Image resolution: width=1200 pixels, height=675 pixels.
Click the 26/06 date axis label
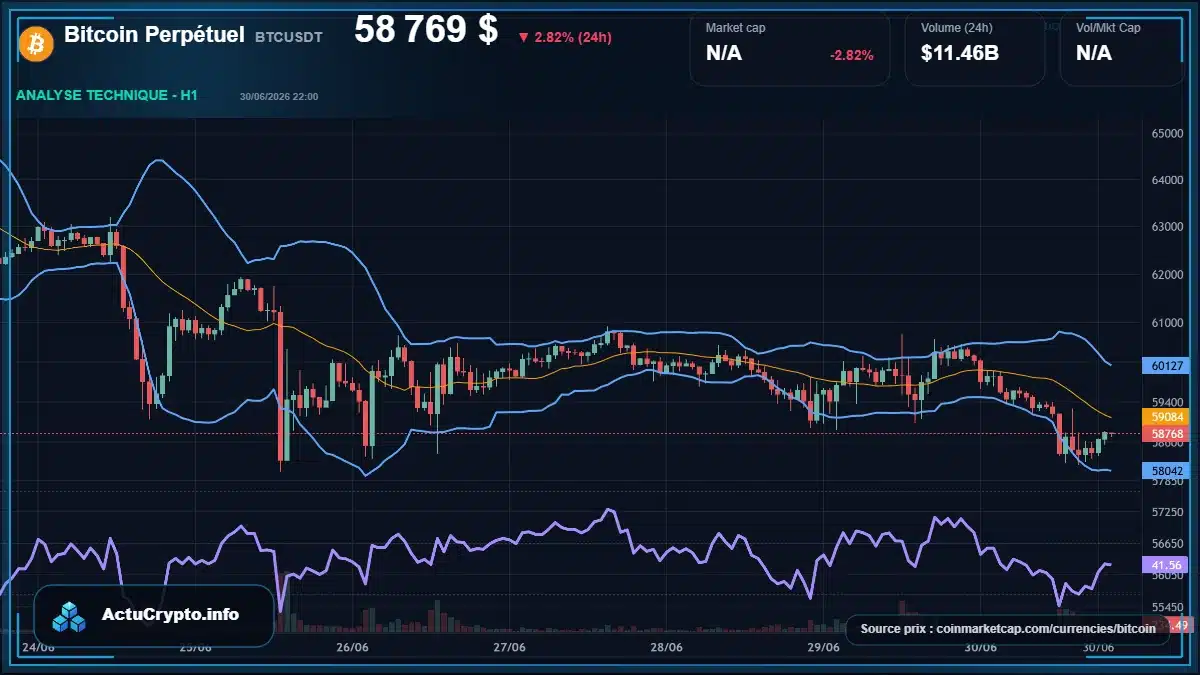[x=353, y=647]
